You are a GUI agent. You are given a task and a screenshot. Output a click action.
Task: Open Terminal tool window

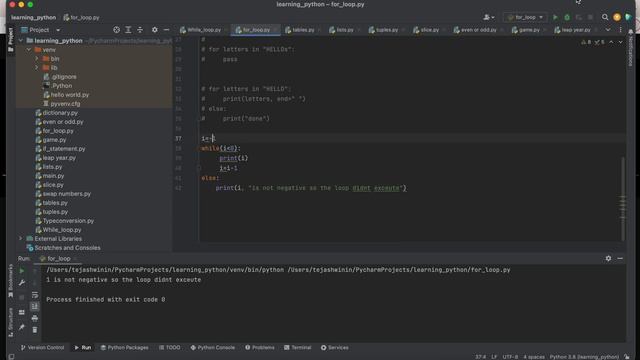click(298, 347)
